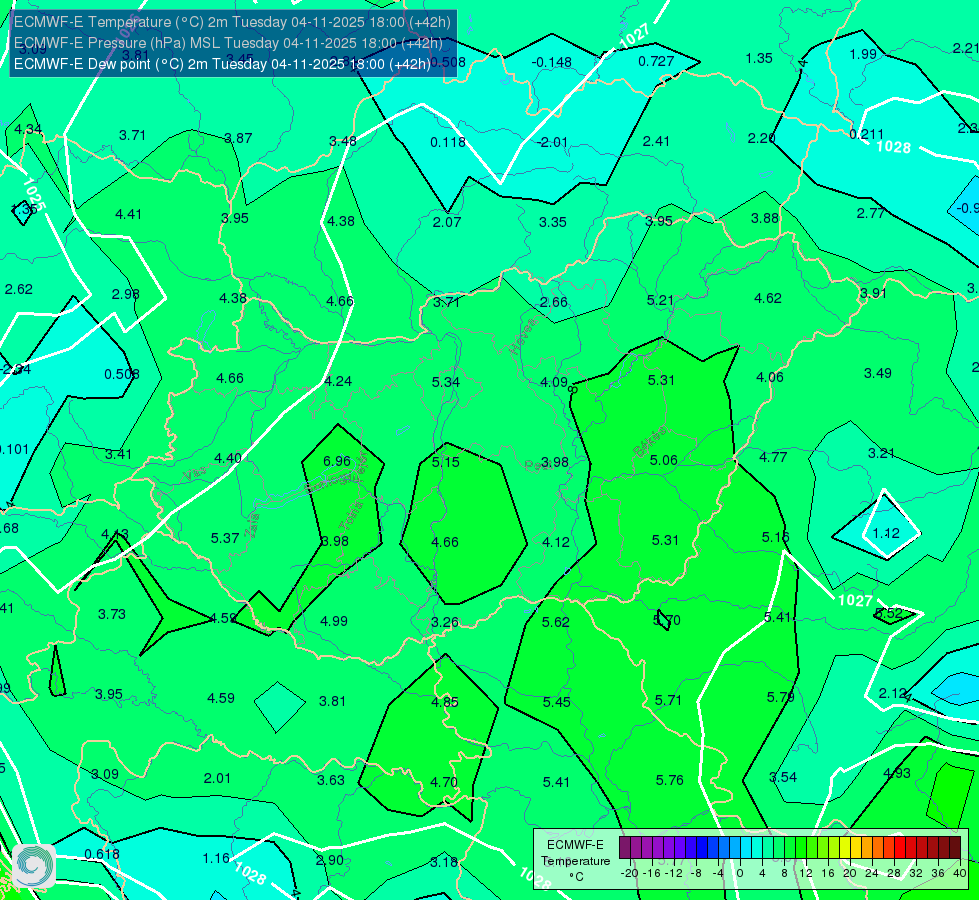
Task: Click the 5.70 temperature value
Action: [x=666, y=620]
